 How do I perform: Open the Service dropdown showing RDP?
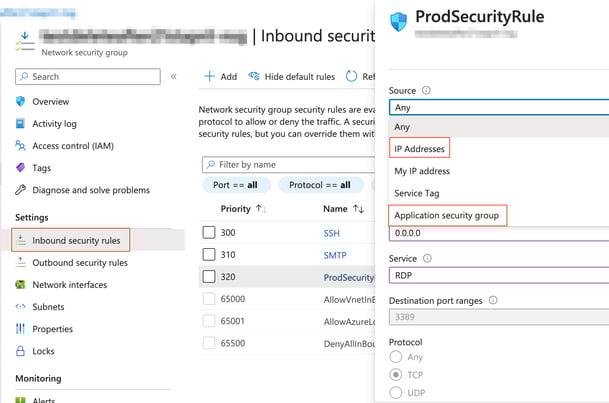(x=498, y=275)
